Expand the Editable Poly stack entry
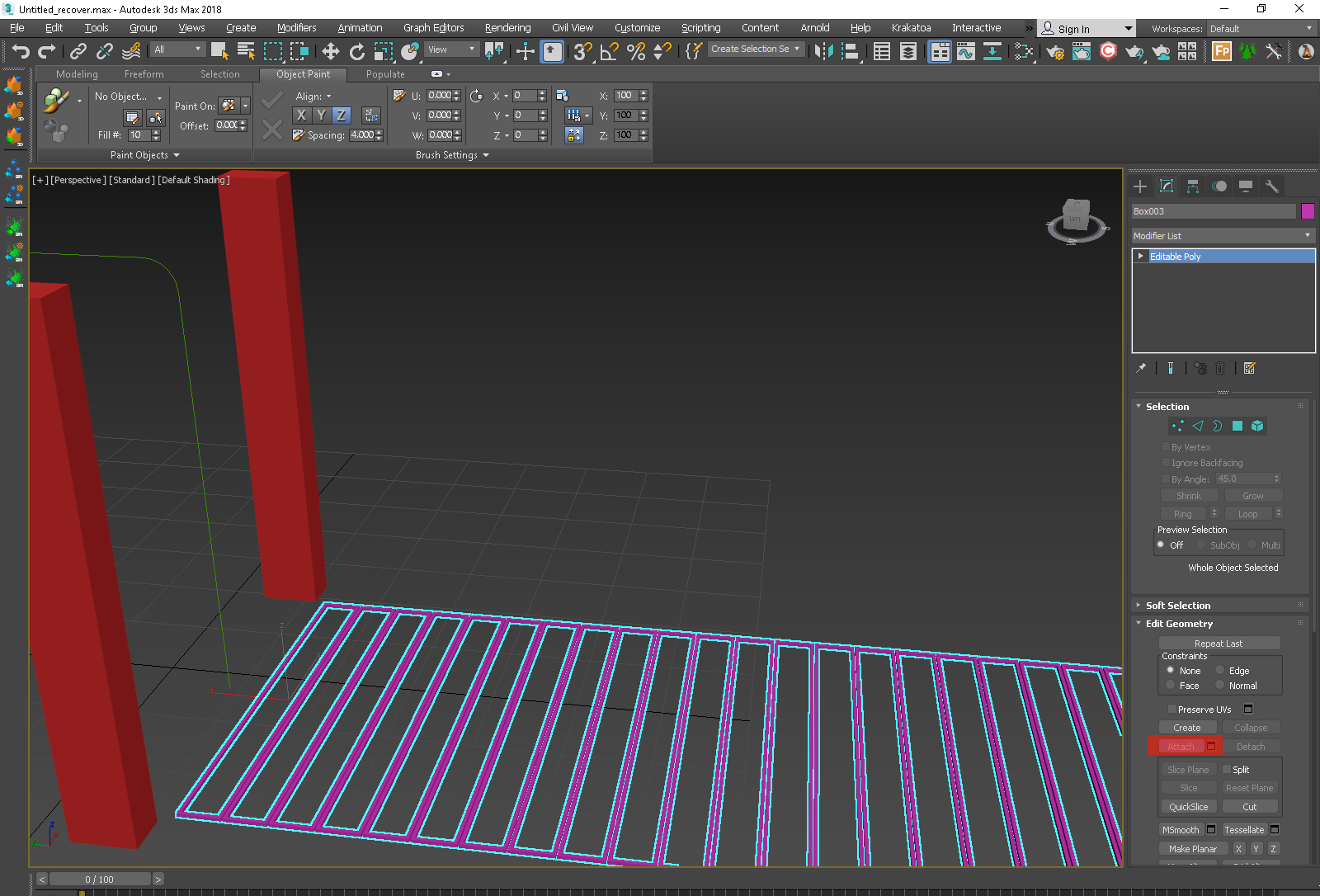Screen dimensions: 1320x896 click(x=1141, y=256)
